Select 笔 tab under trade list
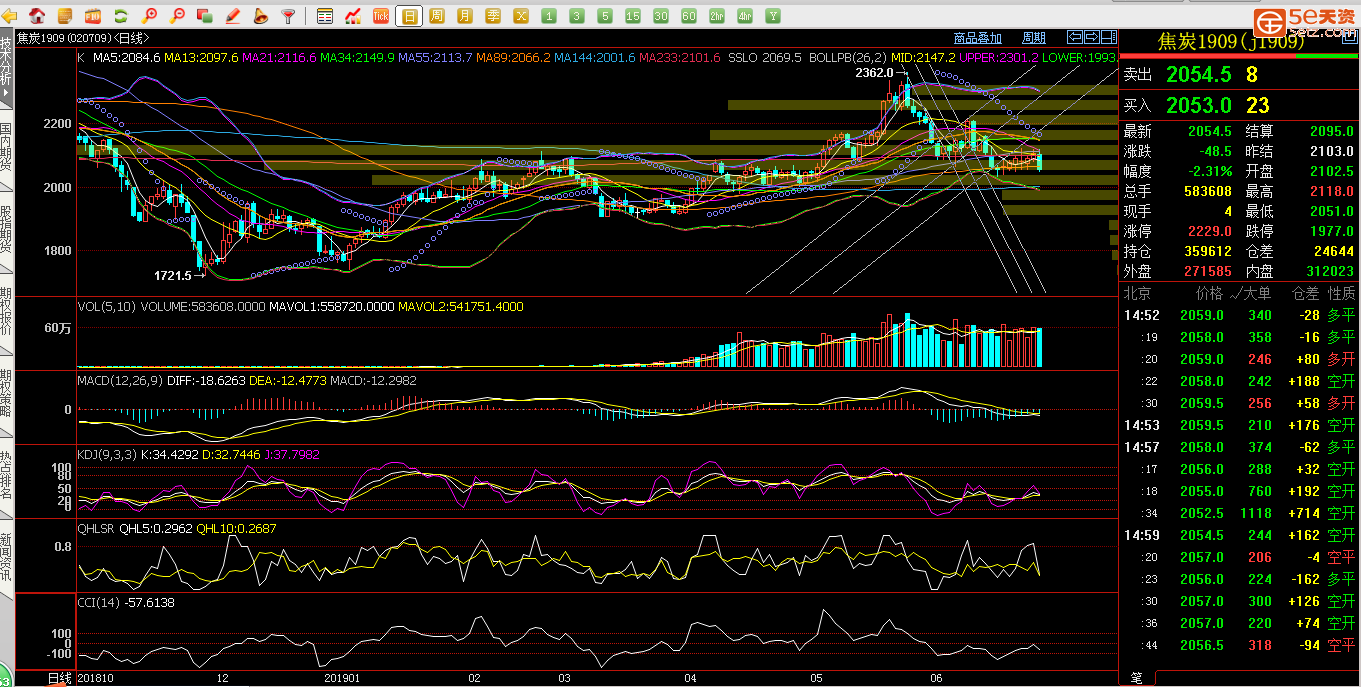Image resolution: width=1361 pixels, height=687 pixels. (x=1137, y=679)
